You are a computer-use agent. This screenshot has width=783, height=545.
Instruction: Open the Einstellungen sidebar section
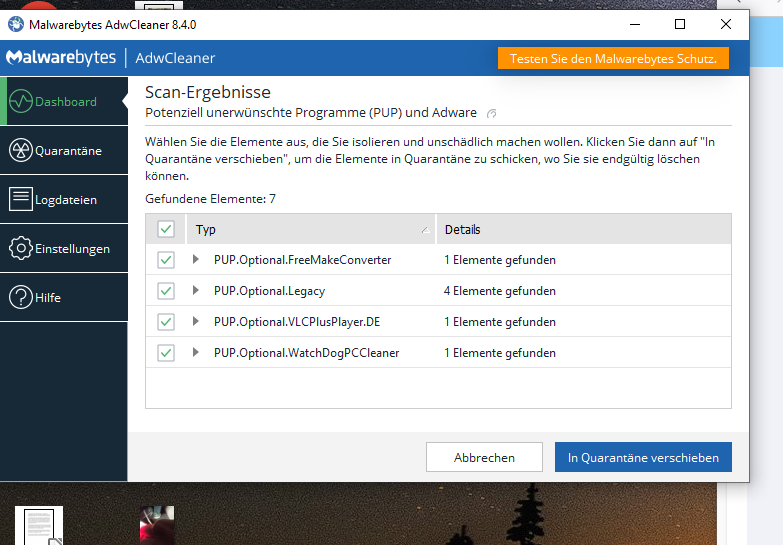point(64,248)
